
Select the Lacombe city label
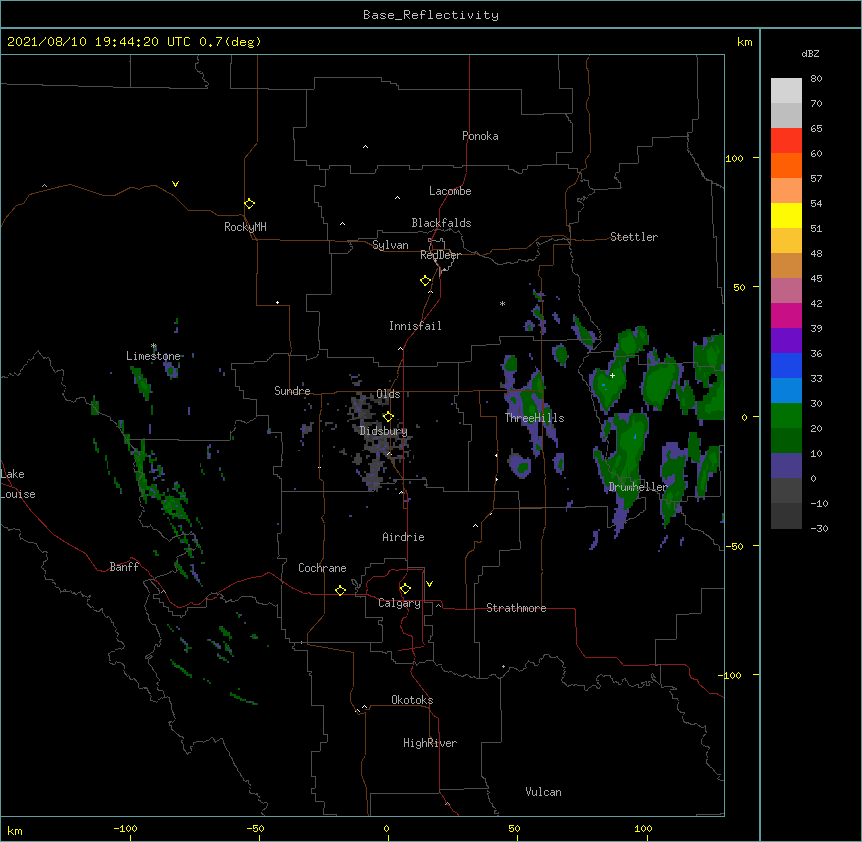(450, 191)
